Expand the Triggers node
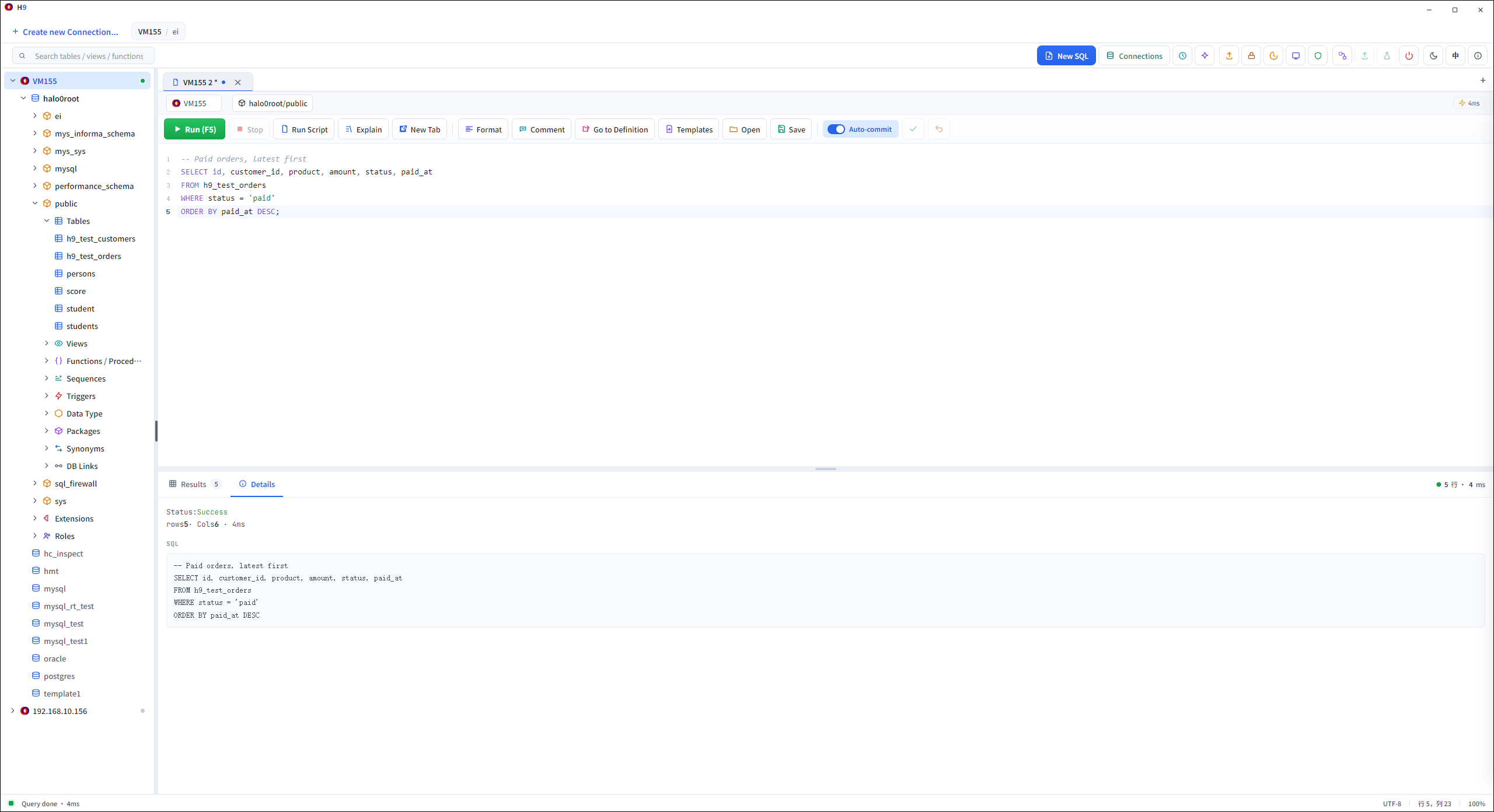Screen dimensions: 1494x812 (47, 396)
